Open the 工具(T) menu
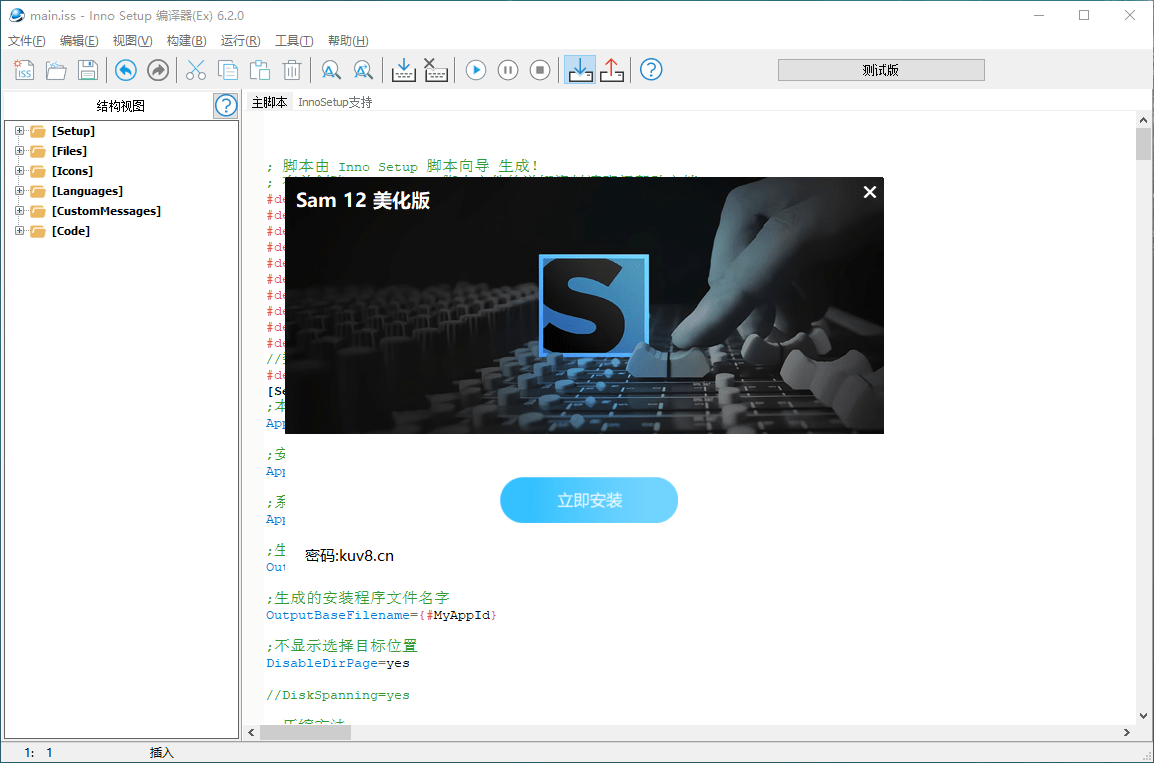Screen dimensions: 1154x763 (x=294, y=40)
